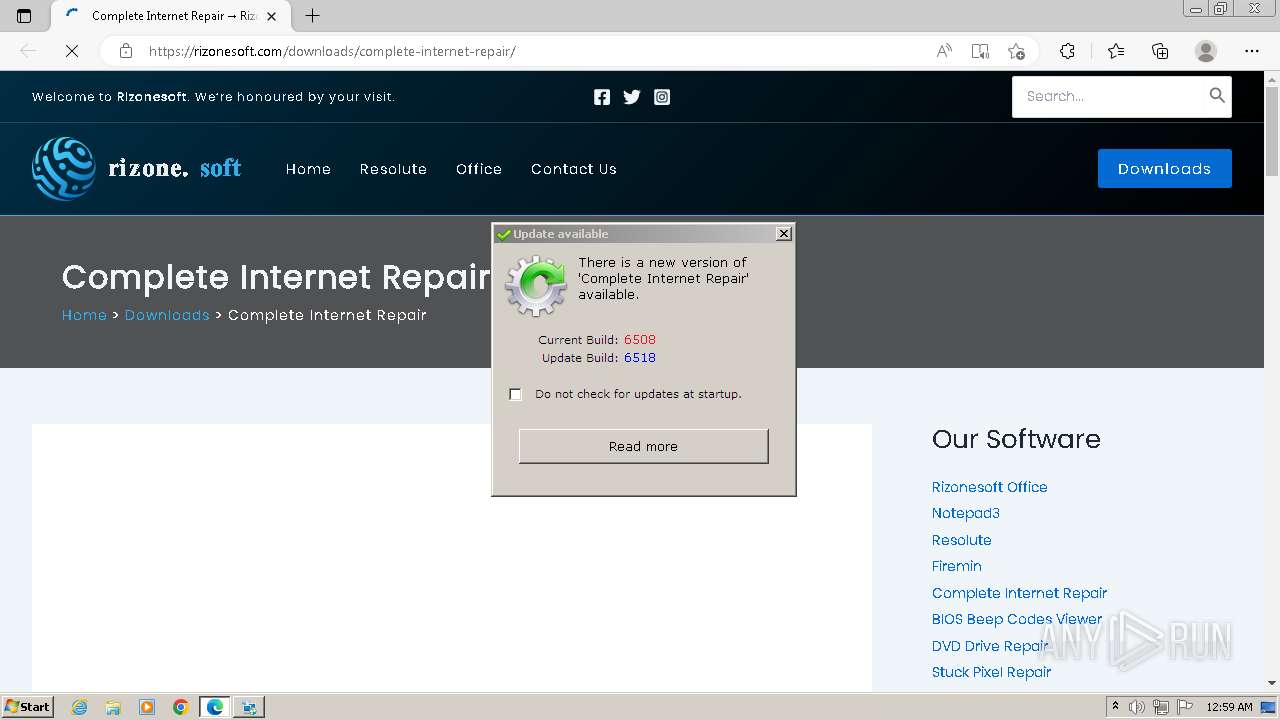Open DVD Drive Repair link
This screenshot has width=1280, height=720.
pos(991,646)
